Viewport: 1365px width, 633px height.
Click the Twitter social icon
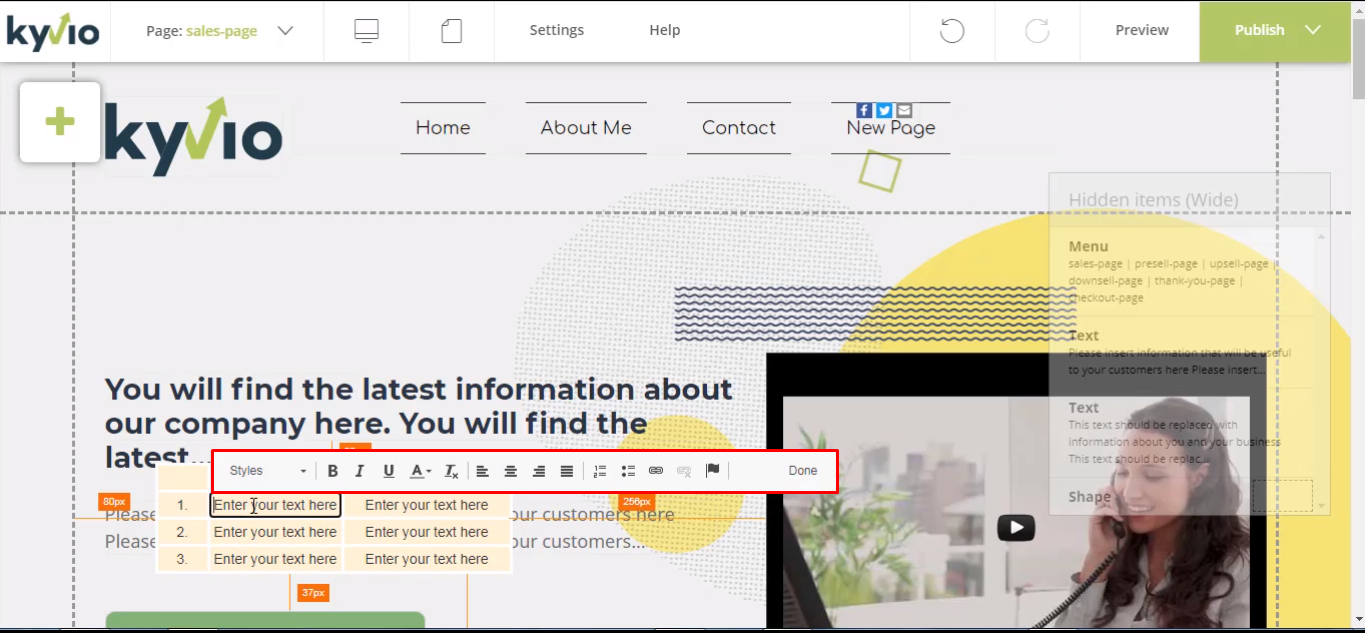884,110
